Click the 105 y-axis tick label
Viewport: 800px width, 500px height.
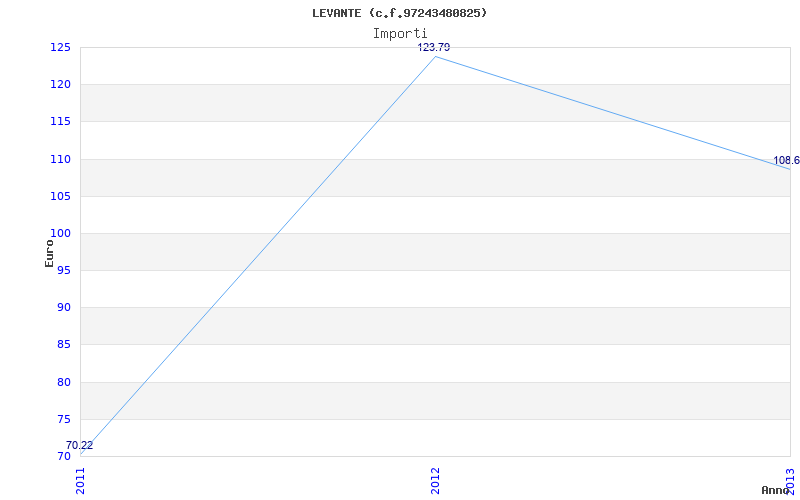tap(60, 196)
